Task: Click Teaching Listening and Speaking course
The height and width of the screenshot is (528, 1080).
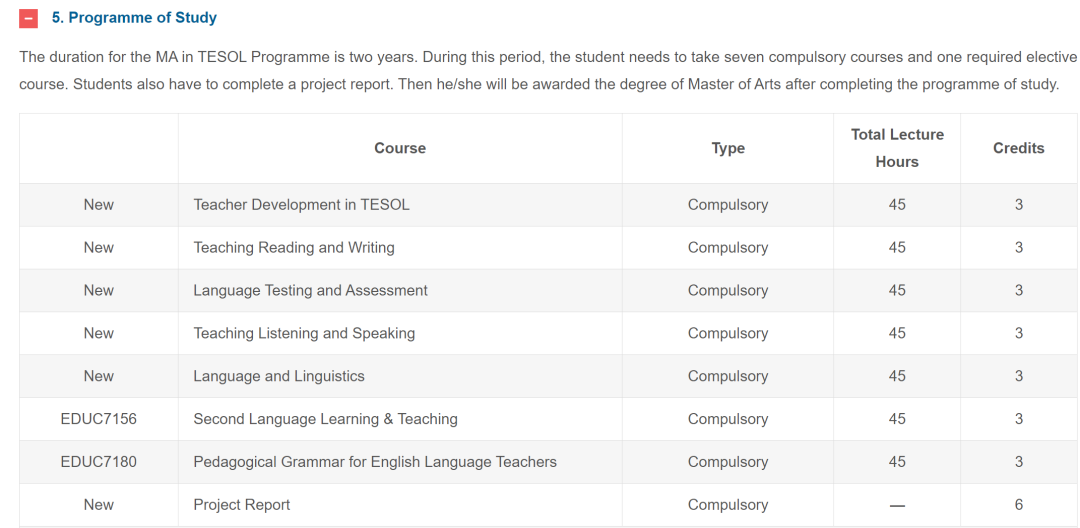Action: click(304, 333)
